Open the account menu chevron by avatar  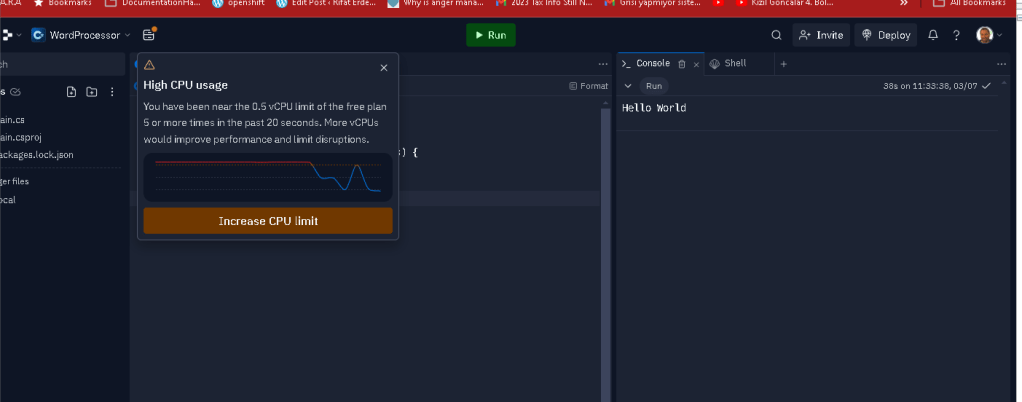pos(999,35)
